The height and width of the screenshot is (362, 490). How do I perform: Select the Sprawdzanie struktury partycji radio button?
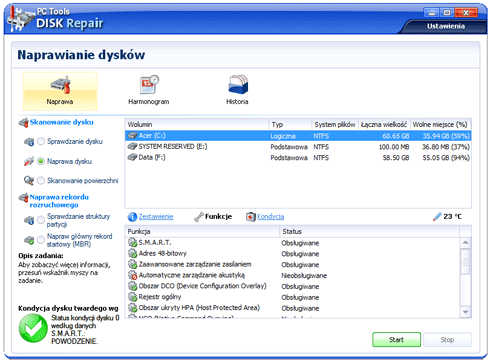pos(41,220)
